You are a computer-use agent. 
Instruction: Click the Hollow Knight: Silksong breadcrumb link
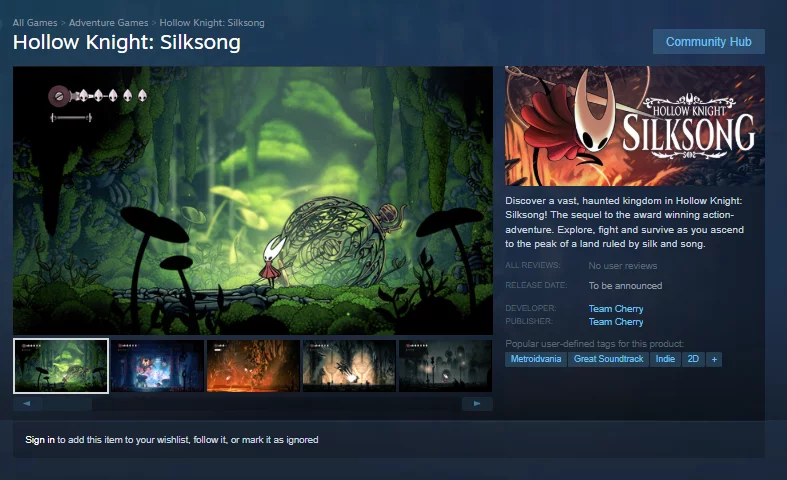[x=212, y=23]
